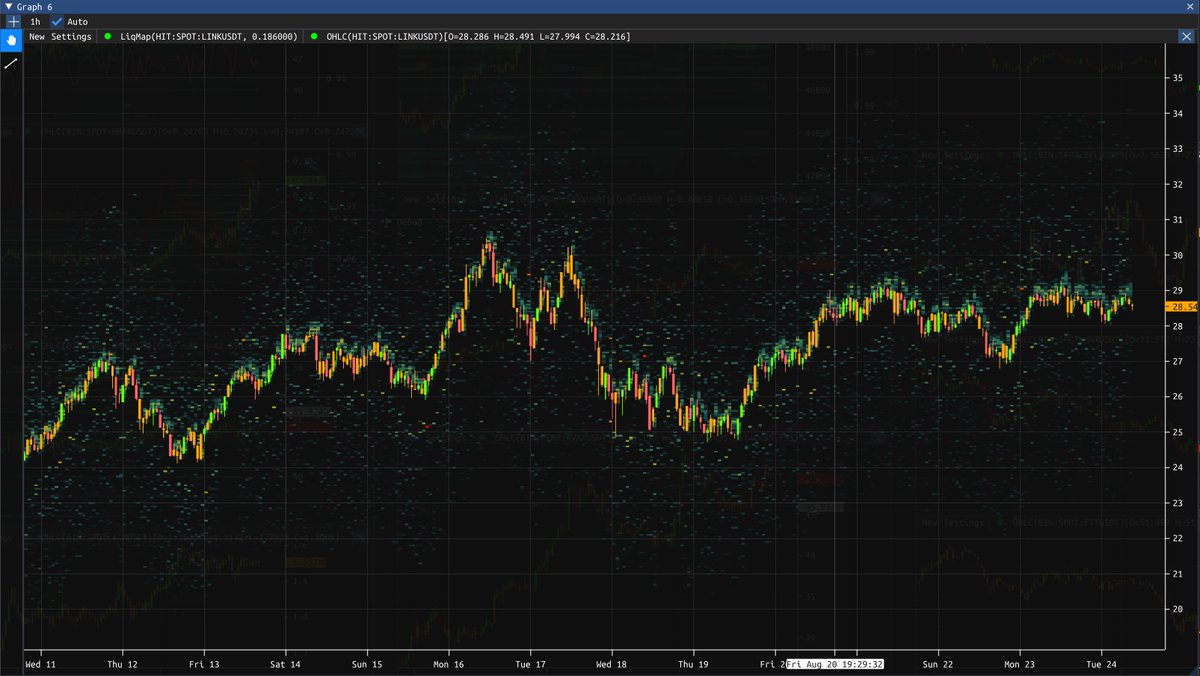Click the orange 28.54 current price tag
The image size is (1200, 676).
(x=1183, y=307)
